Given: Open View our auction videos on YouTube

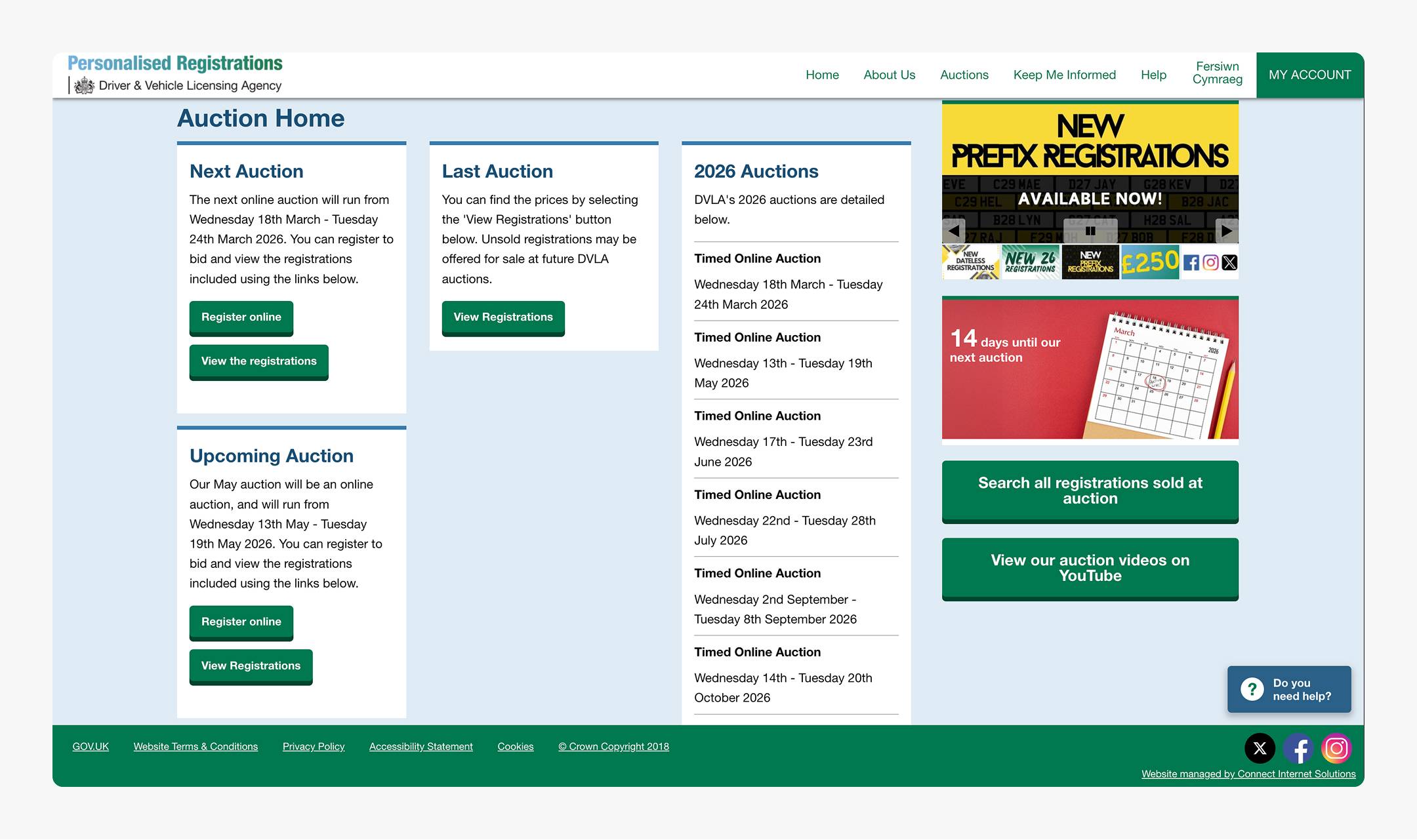Looking at the screenshot, I should point(1090,569).
